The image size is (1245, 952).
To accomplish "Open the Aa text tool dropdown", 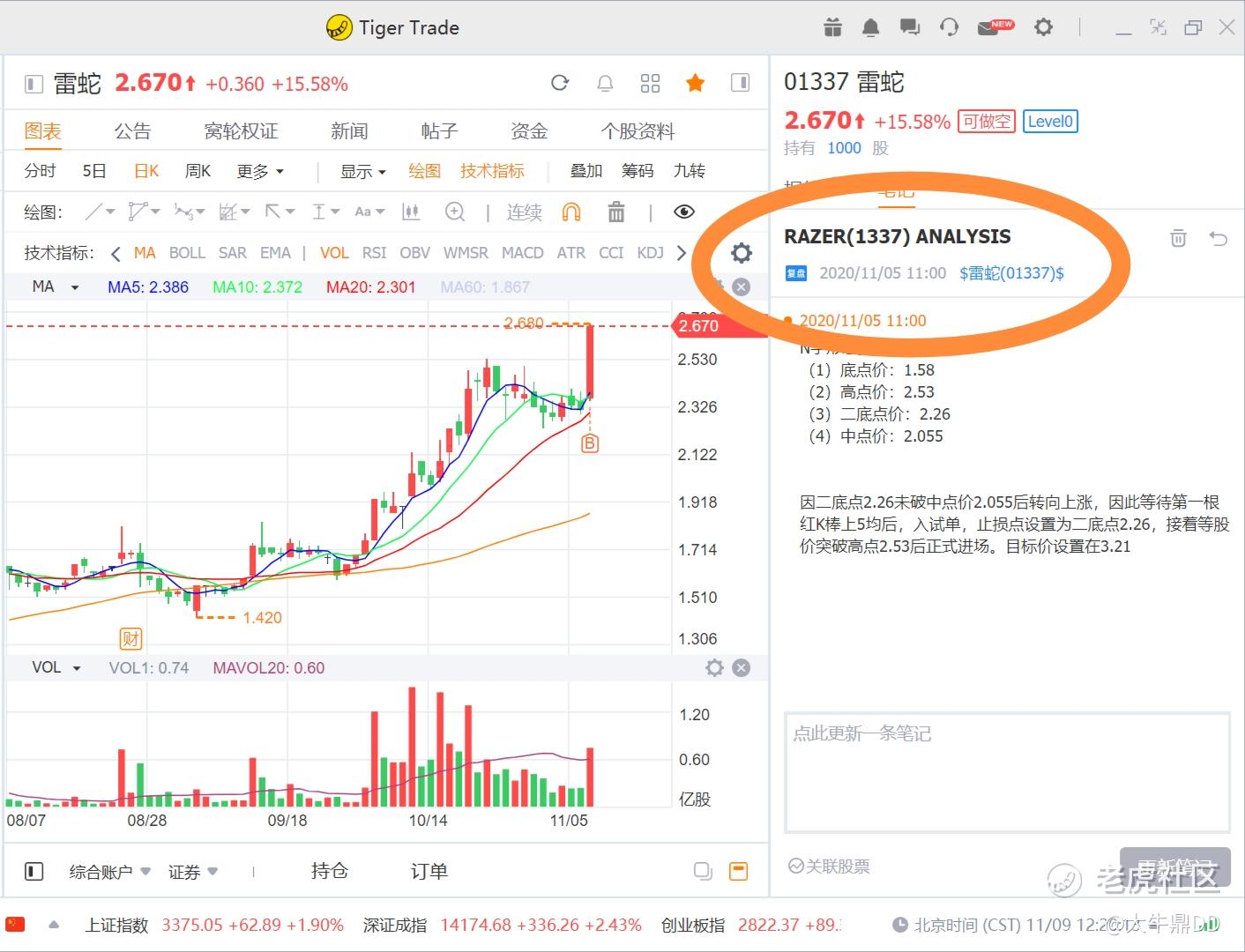I will [369, 212].
